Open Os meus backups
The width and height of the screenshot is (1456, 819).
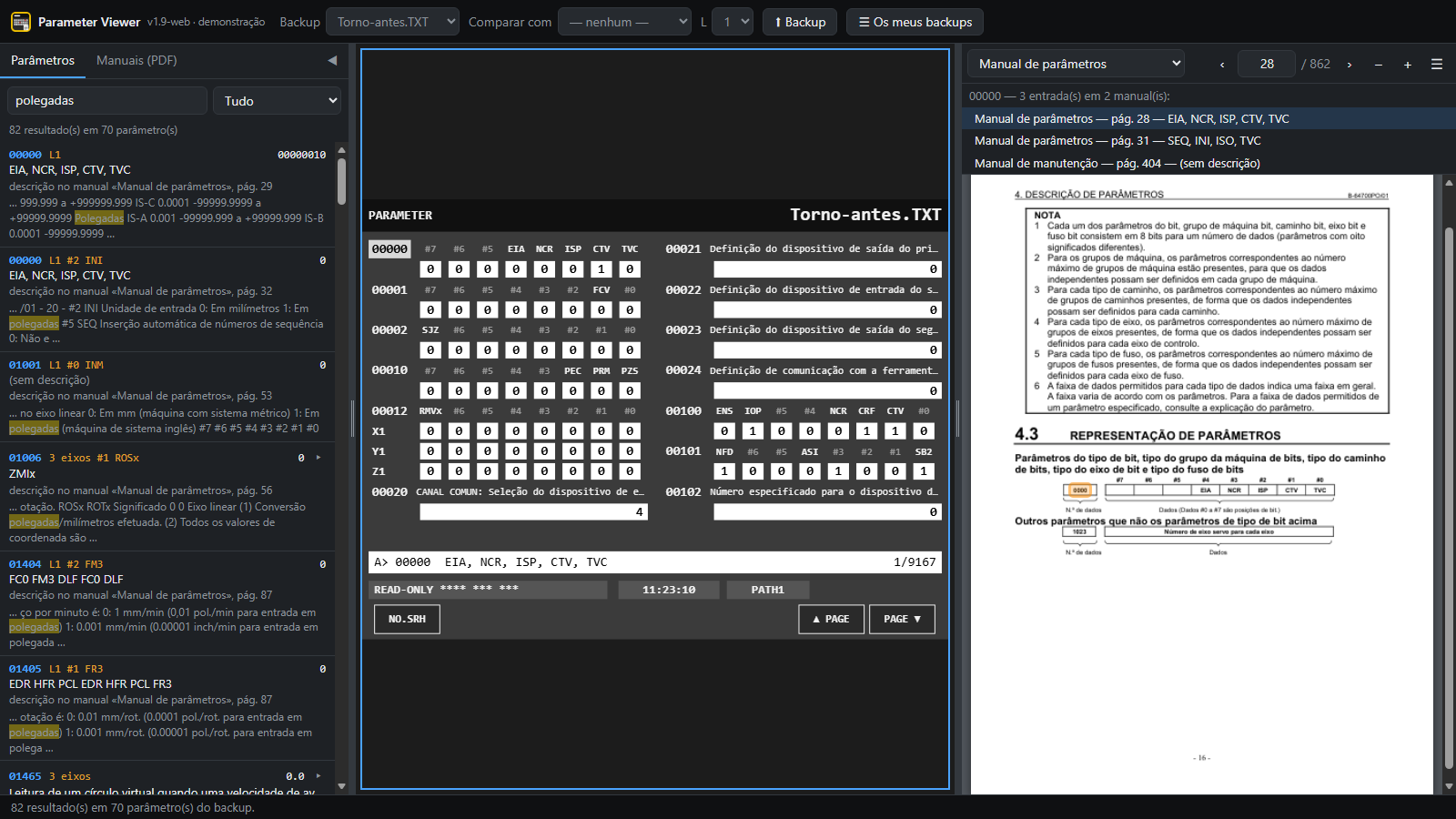click(x=915, y=22)
